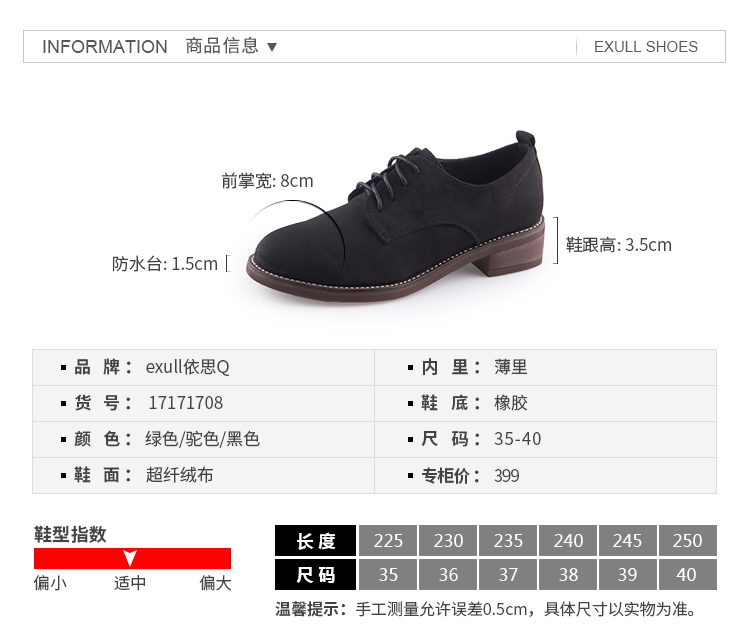
Task: Click the white triangle marker on red bar
Action: click(130, 557)
